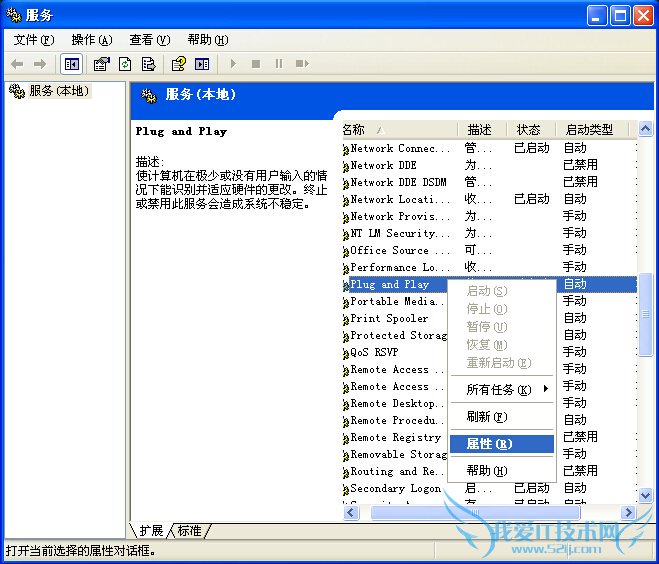This screenshot has width=659, height=564.
Task: Click 暂停(U) in the context menu
Action: click(502, 327)
